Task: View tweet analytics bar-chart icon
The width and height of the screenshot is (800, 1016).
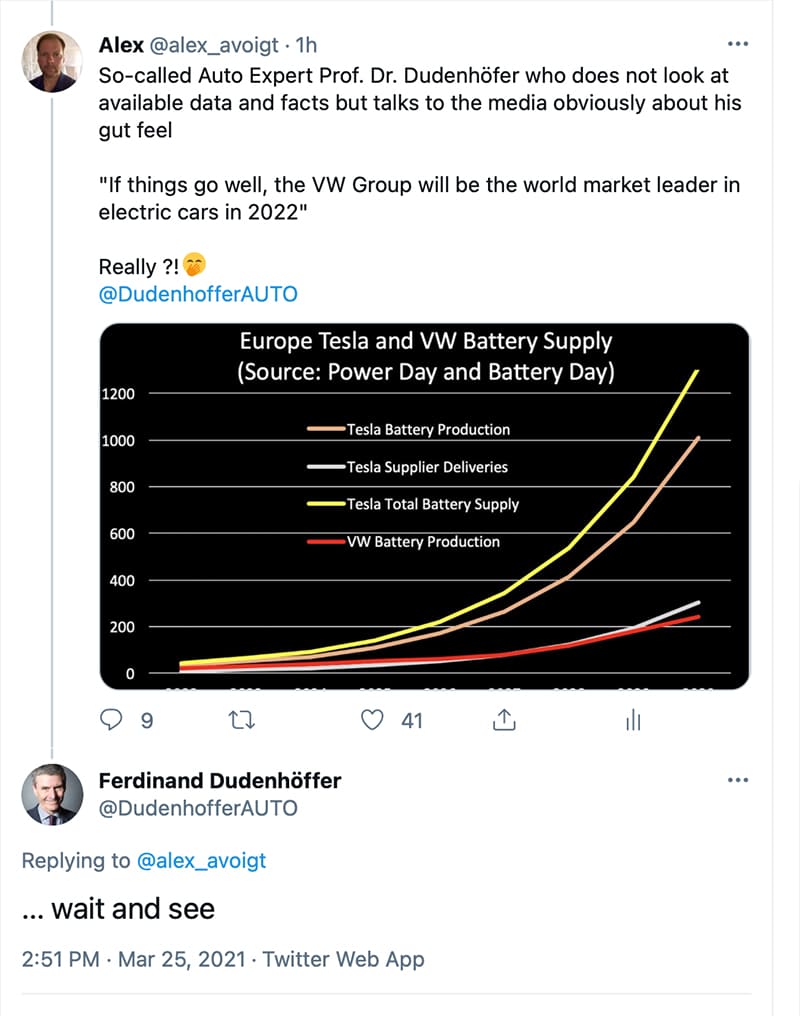Action: point(633,720)
